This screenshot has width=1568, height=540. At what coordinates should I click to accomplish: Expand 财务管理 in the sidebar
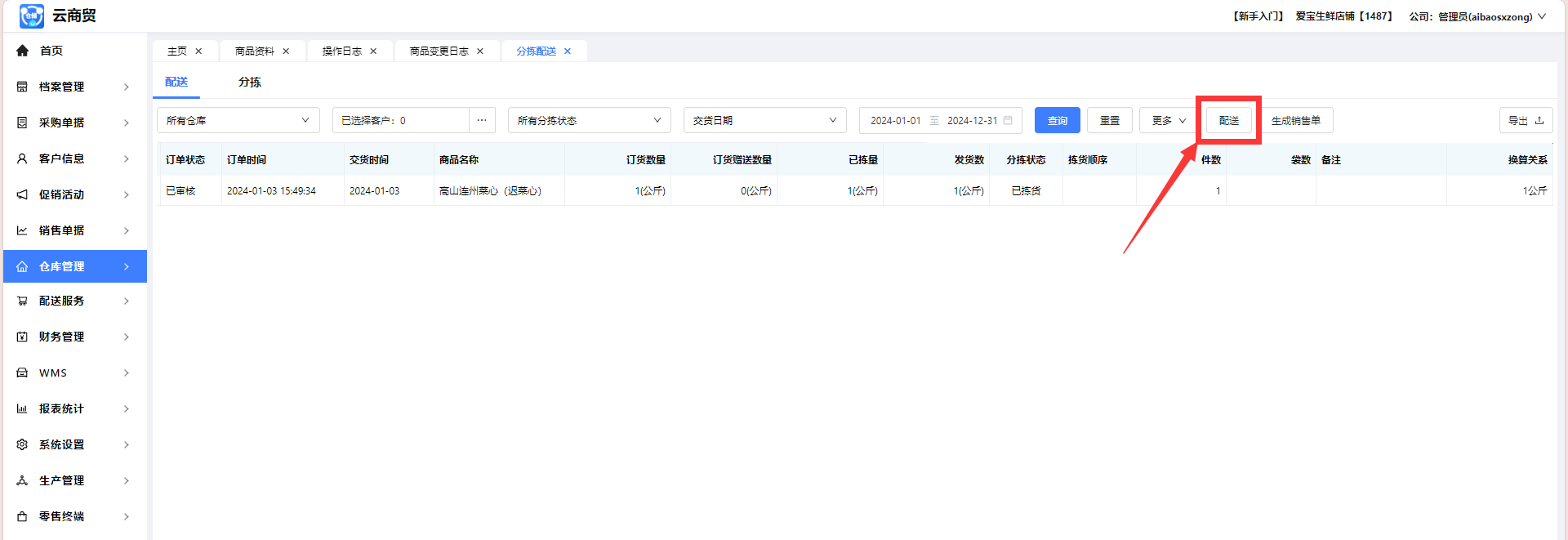tap(73, 337)
